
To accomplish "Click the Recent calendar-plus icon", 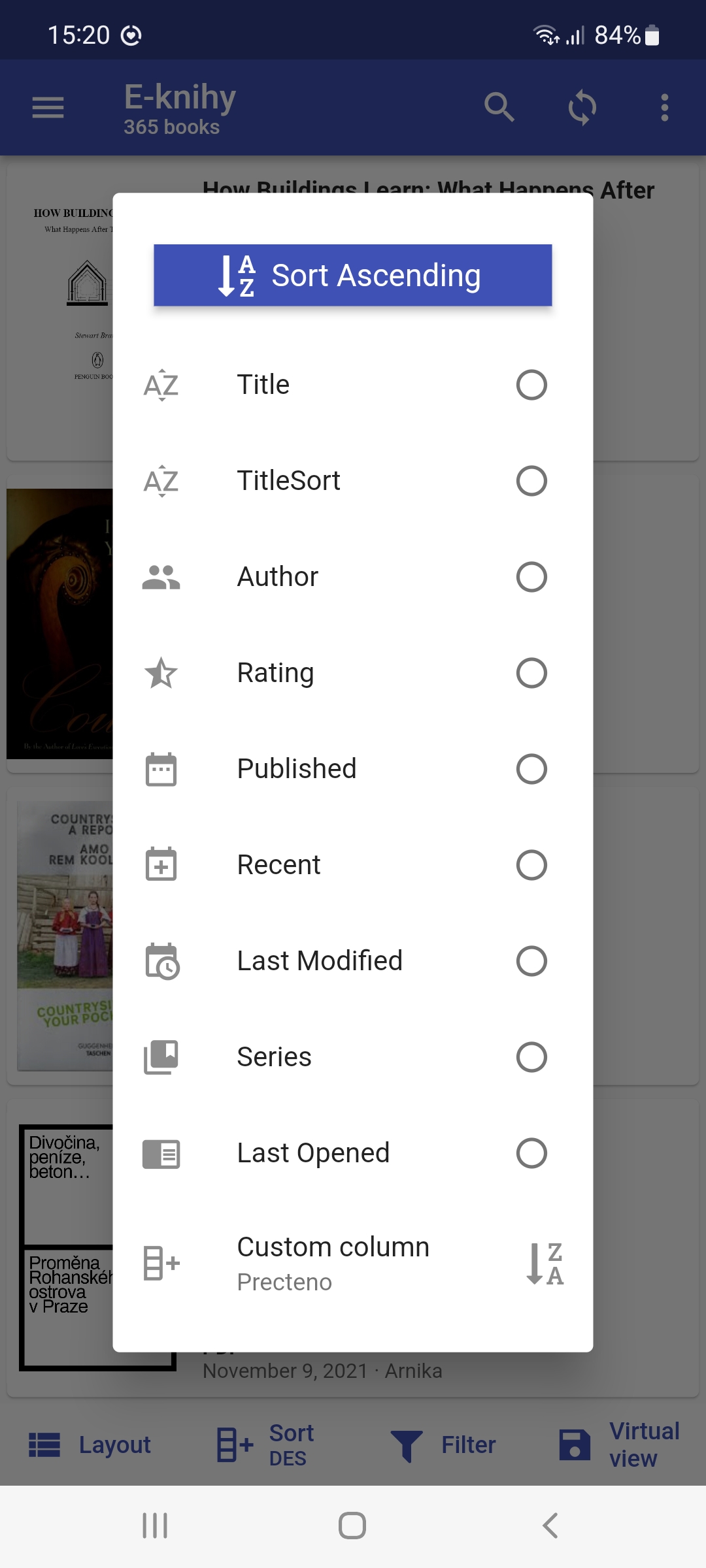I will [x=161, y=865].
